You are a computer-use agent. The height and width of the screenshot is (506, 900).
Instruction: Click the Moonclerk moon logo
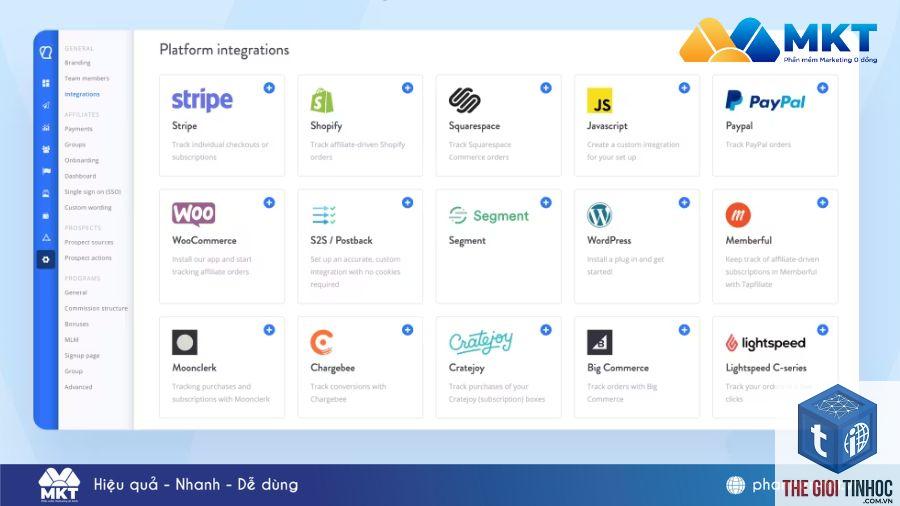[x=185, y=342]
